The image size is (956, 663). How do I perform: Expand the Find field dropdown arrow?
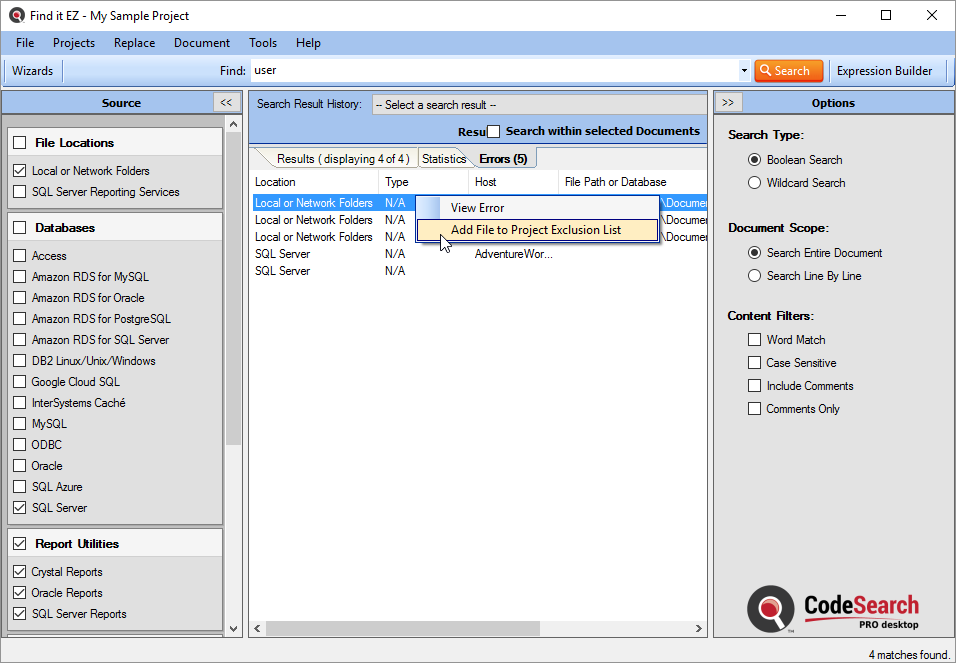[744, 71]
